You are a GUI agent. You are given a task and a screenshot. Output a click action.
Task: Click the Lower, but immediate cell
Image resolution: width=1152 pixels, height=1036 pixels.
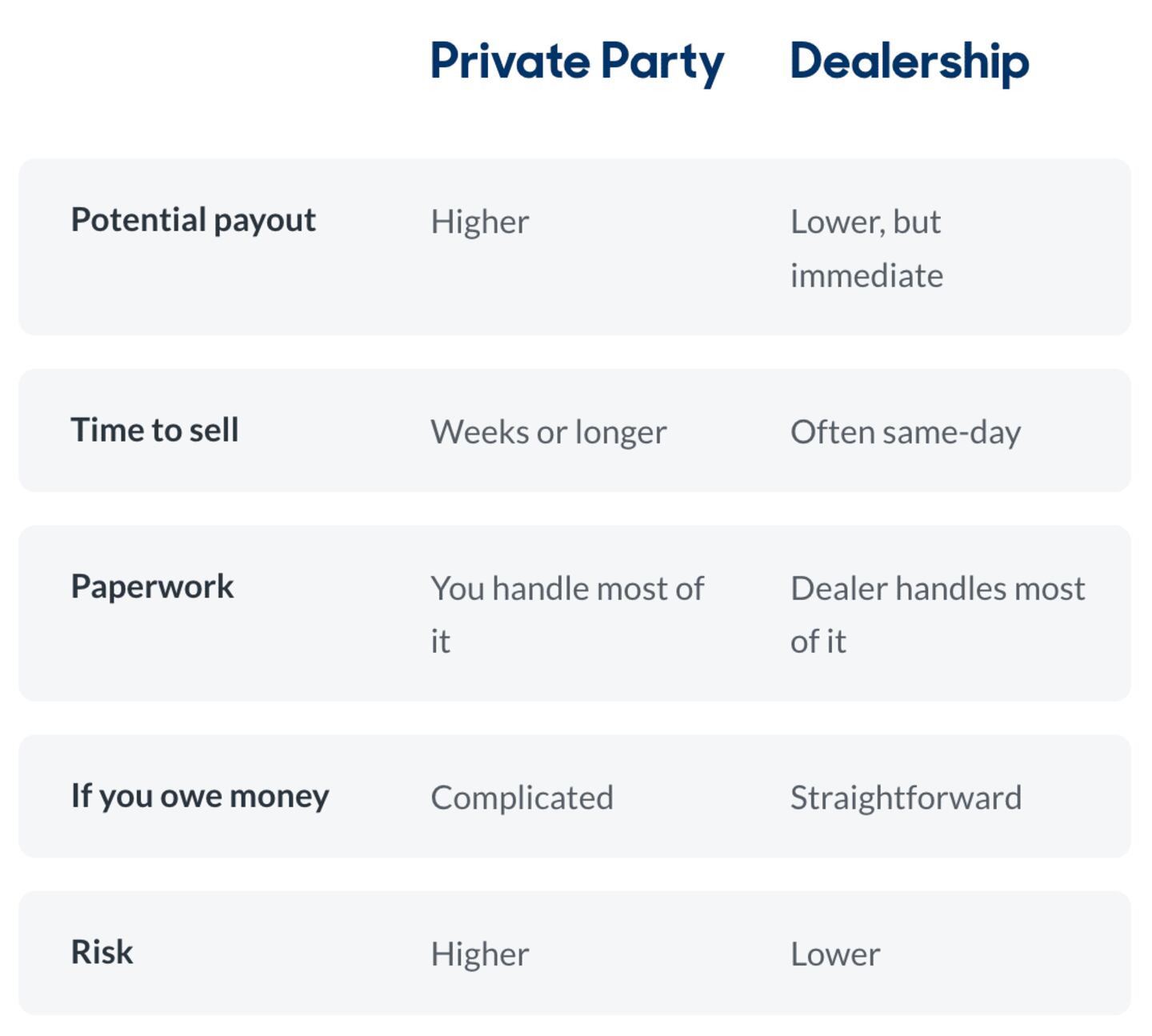tap(866, 248)
